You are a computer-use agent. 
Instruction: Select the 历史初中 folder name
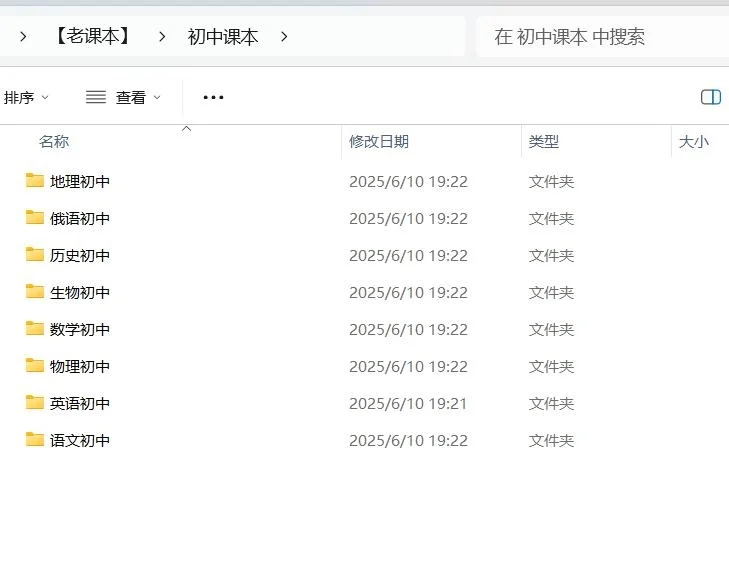click(80, 255)
